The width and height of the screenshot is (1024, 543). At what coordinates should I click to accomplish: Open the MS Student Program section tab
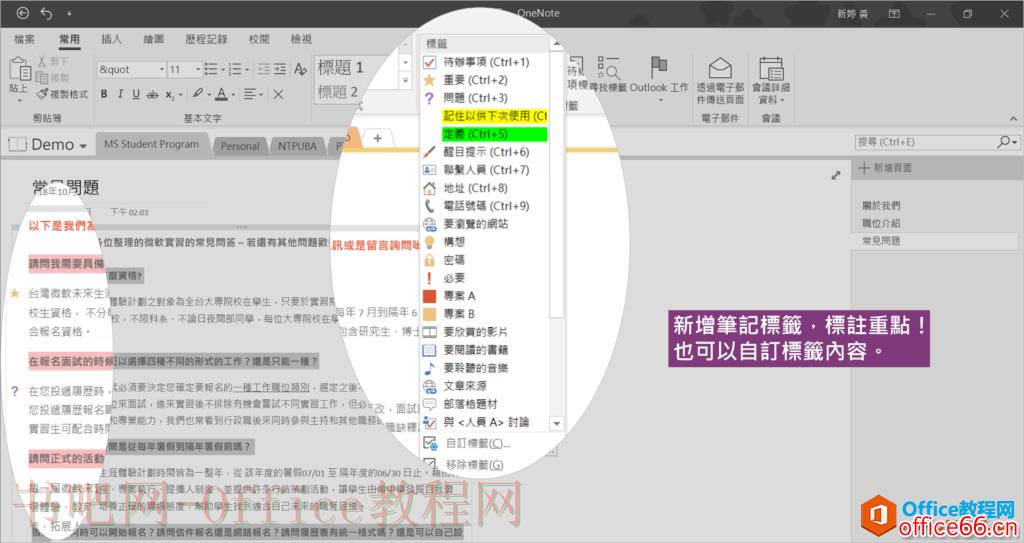tap(152, 144)
